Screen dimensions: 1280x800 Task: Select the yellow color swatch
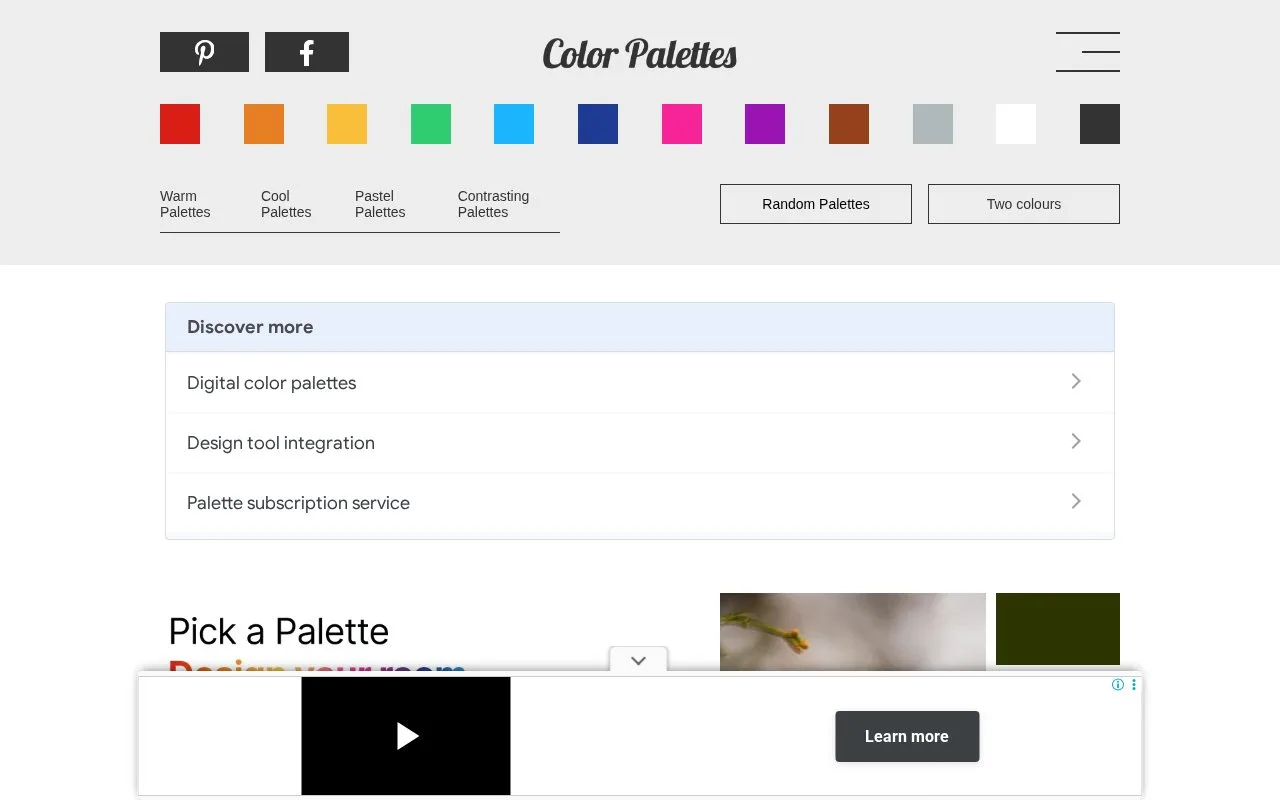pos(347,124)
